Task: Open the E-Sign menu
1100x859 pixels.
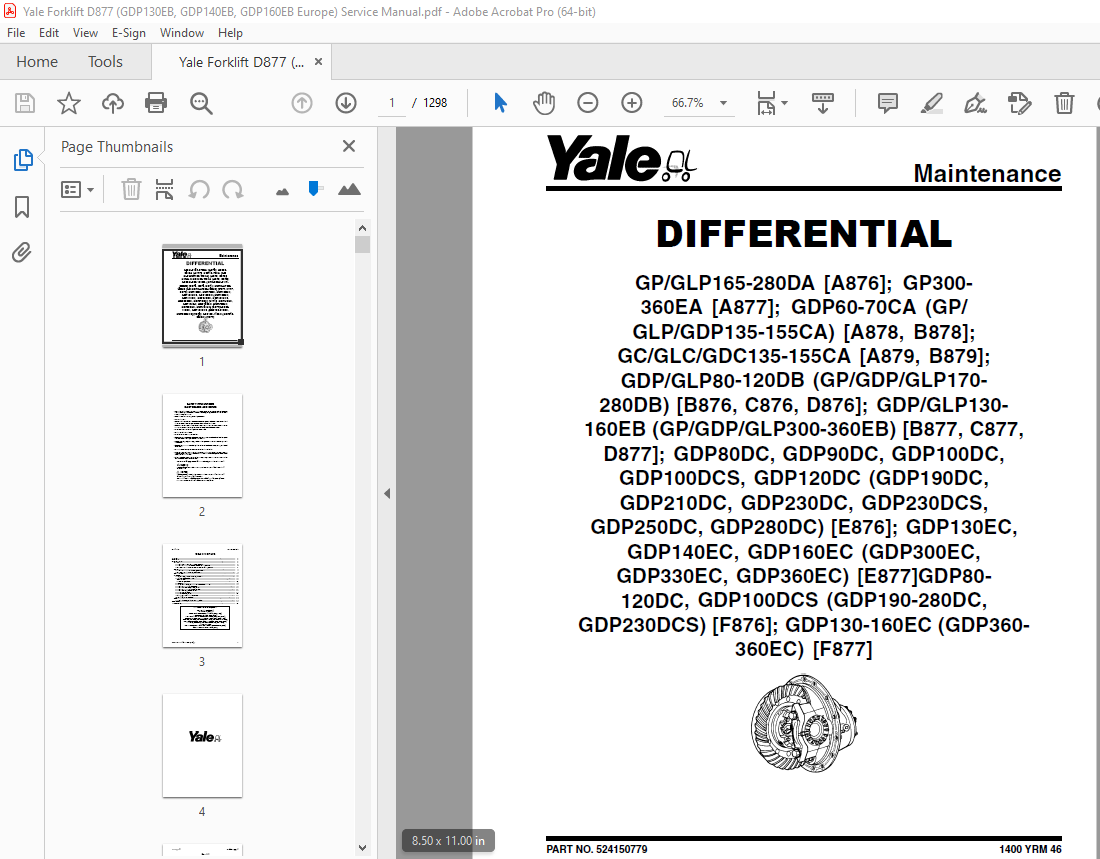Action: pyautogui.click(x=128, y=33)
